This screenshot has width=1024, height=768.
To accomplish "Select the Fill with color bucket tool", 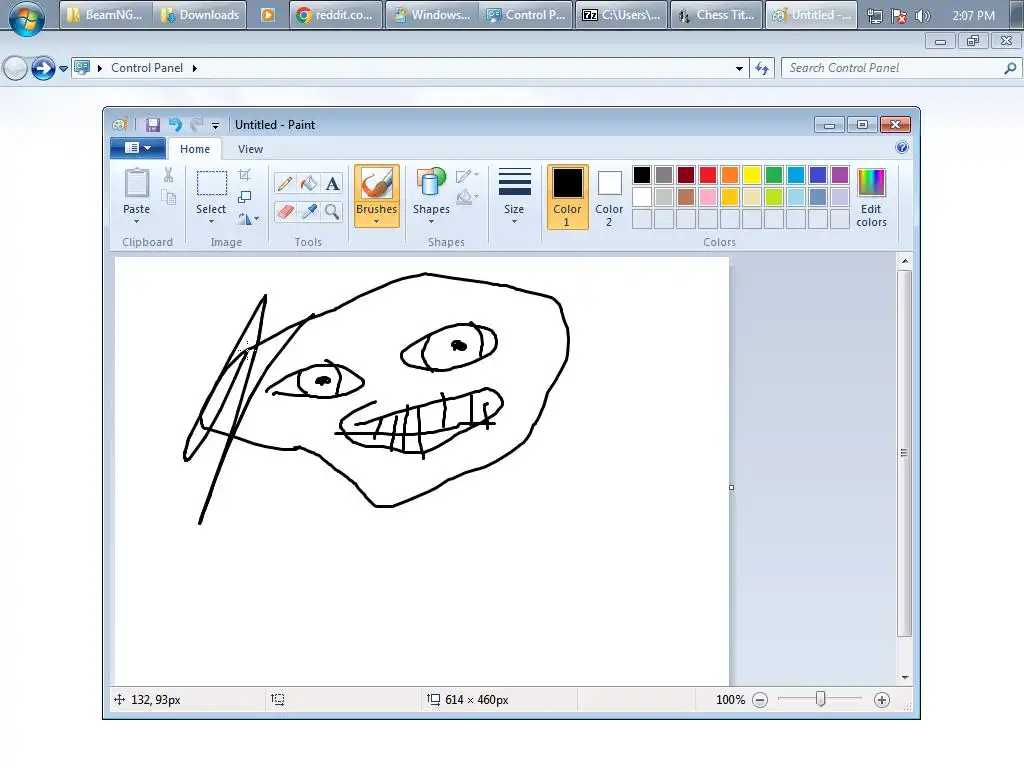I will (x=309, y=184).
